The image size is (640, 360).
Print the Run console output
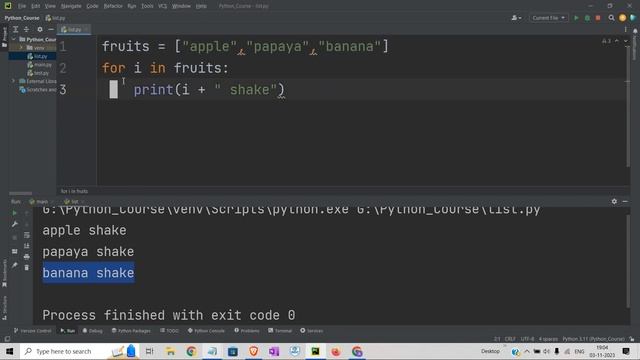(x=27, y=257)
